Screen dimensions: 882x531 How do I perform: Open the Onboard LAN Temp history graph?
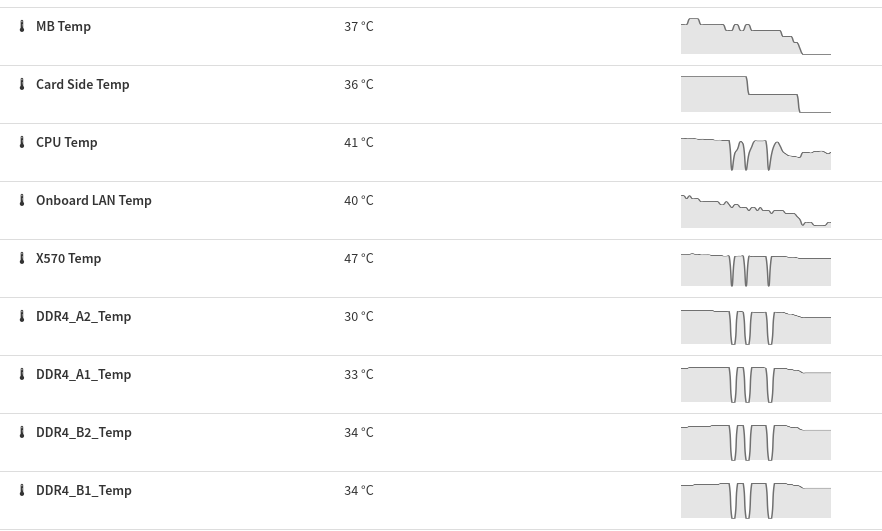coord(755,210)
